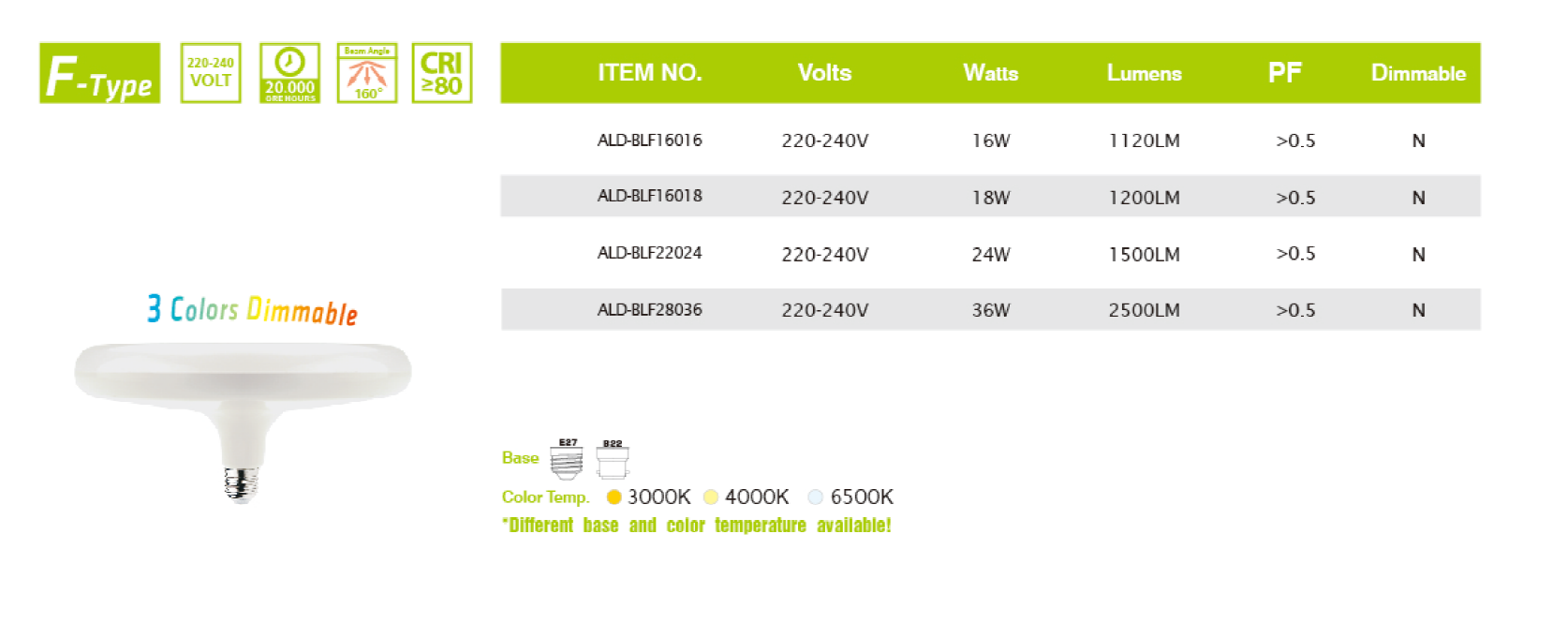Click the 160° beam angle icon
The image size is (1568, 623).
(x=367, y=73)
